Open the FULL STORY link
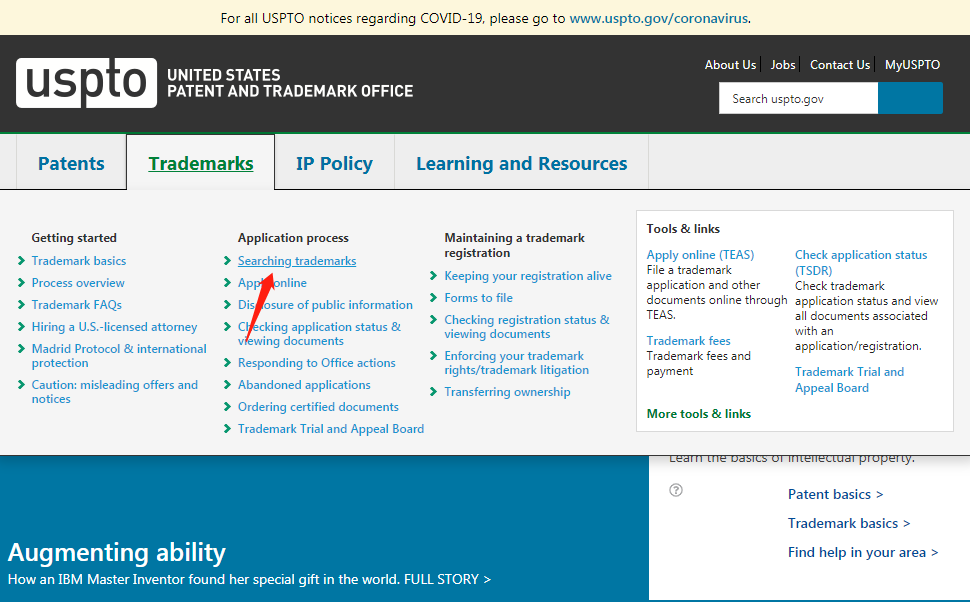 (447, 579)
